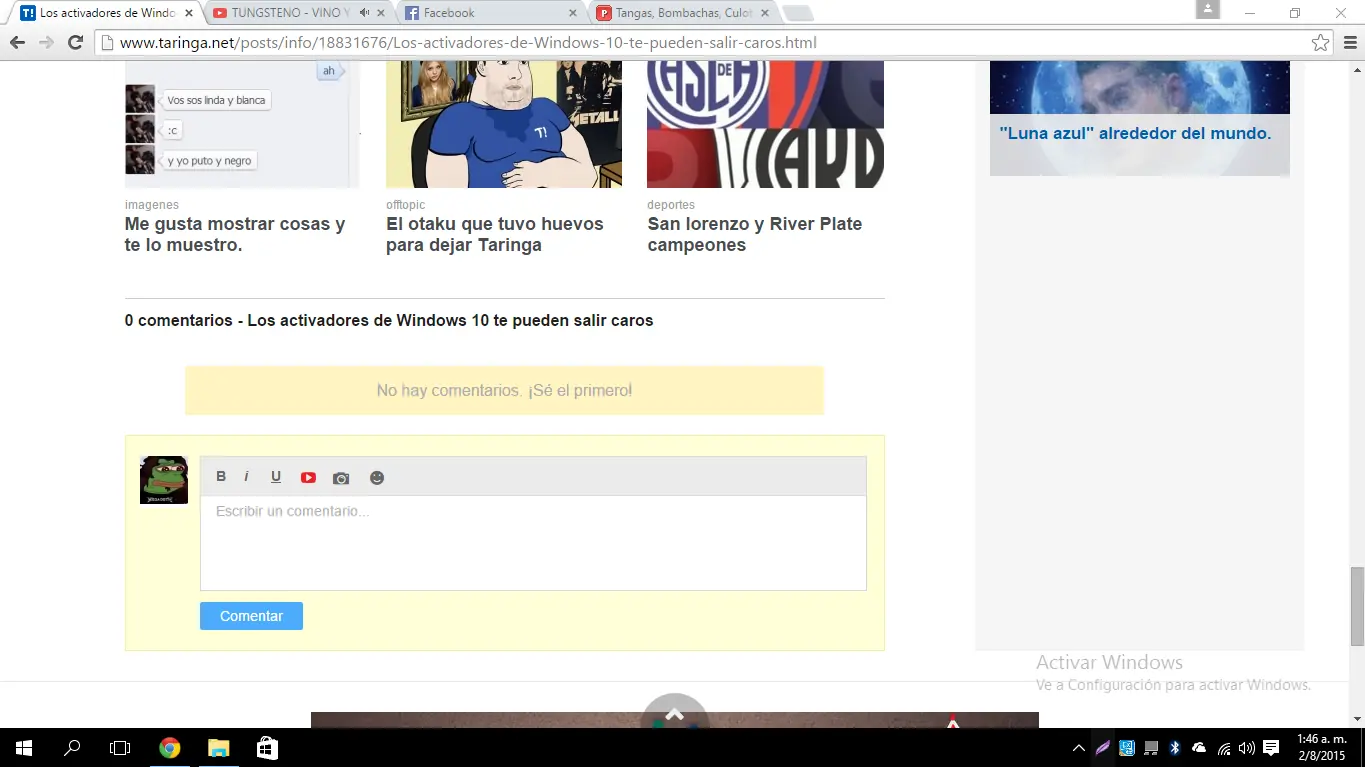This screenshot has height=767, width=1365.
Task: Open Windows search from the taskbar
Action: coord(72,747)
